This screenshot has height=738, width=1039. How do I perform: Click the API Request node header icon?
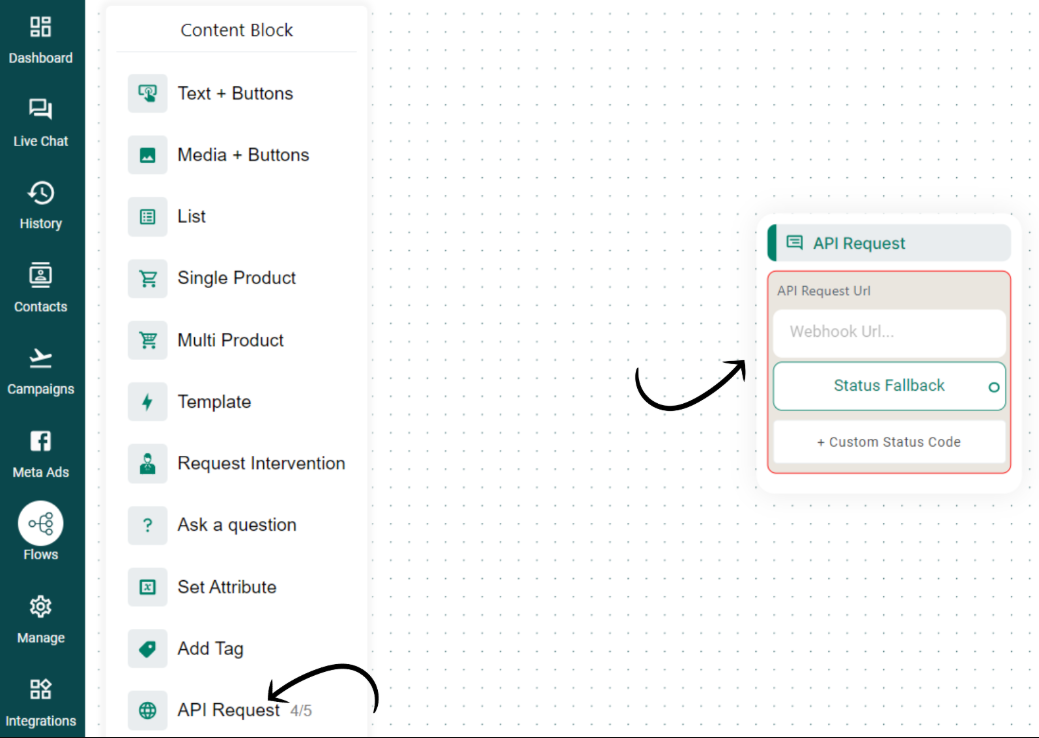794,242
